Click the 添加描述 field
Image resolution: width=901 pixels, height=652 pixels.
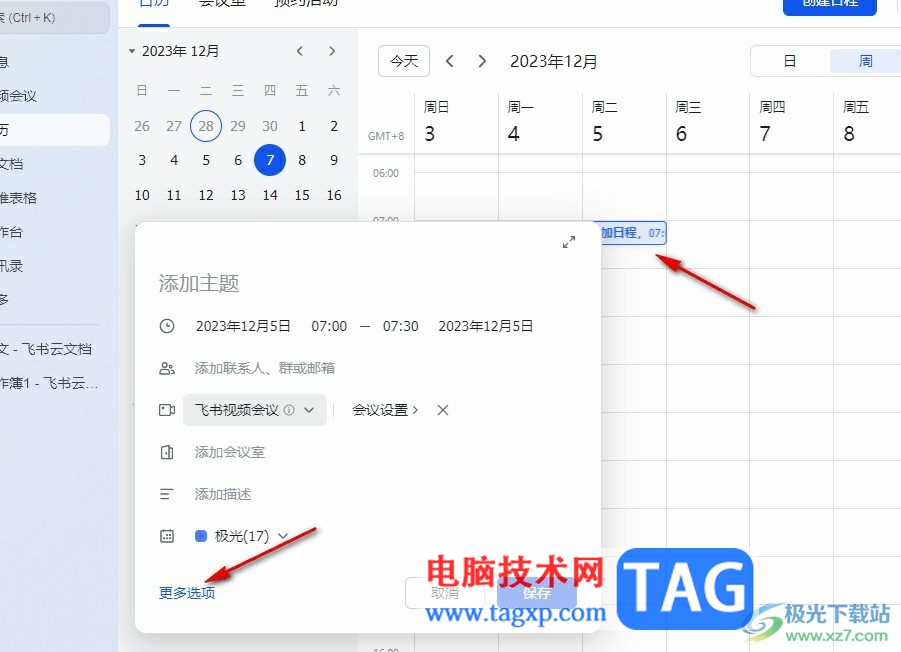[x=222, y=494]
